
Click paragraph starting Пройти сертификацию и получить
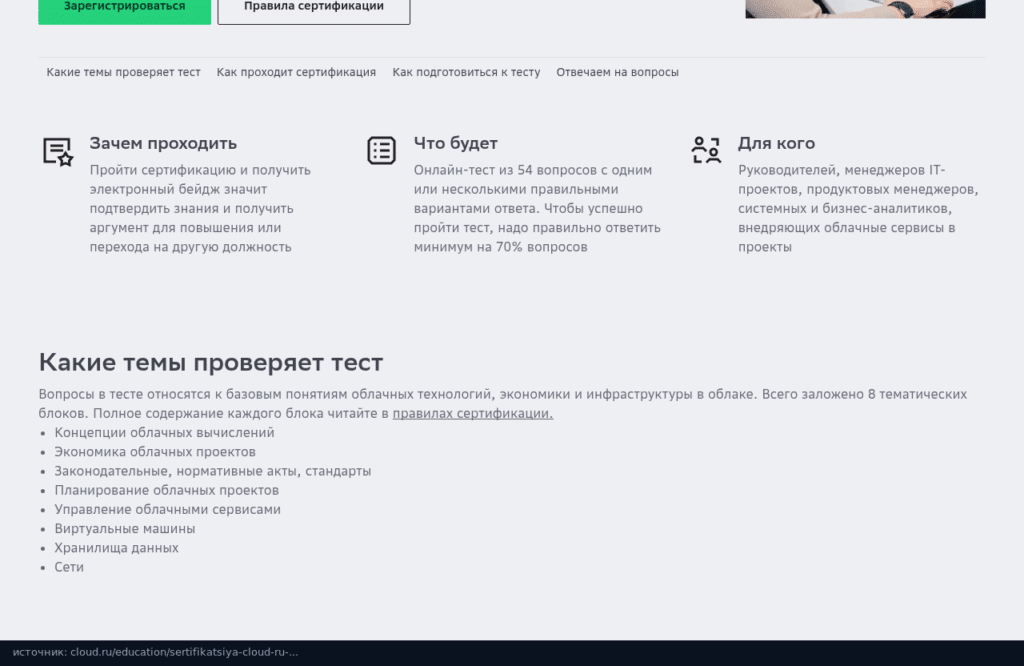click(x=200, y=208)
